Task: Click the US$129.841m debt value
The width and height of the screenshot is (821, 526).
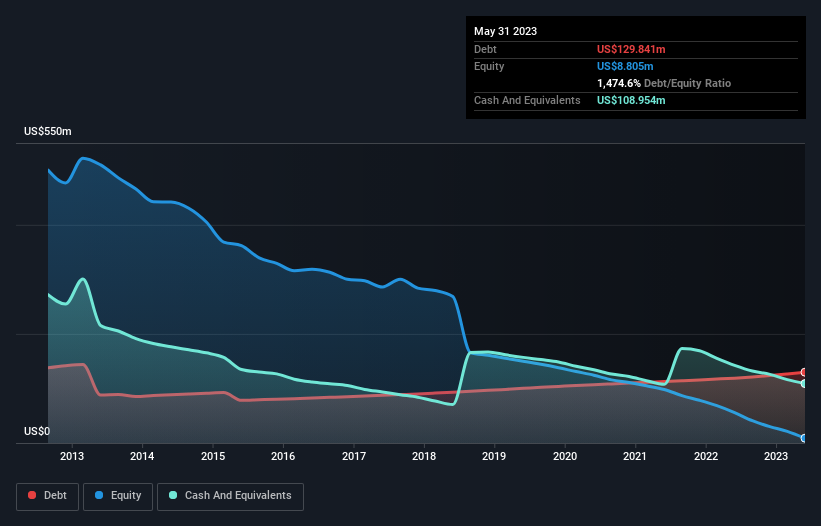Action: (631, 49)
